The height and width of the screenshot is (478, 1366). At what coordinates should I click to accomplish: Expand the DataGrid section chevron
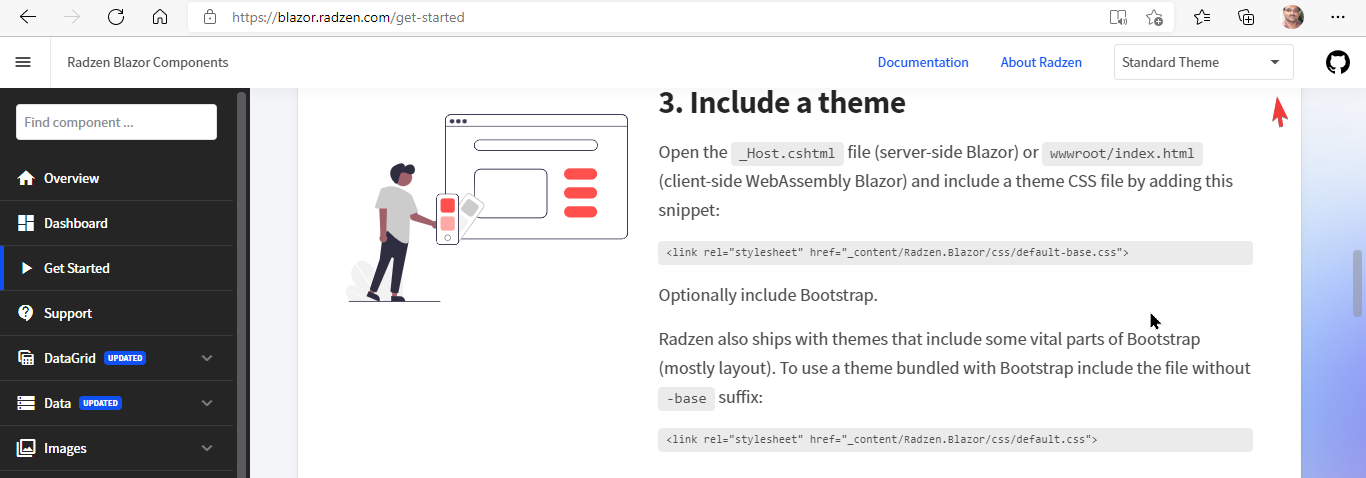point(207,358)
